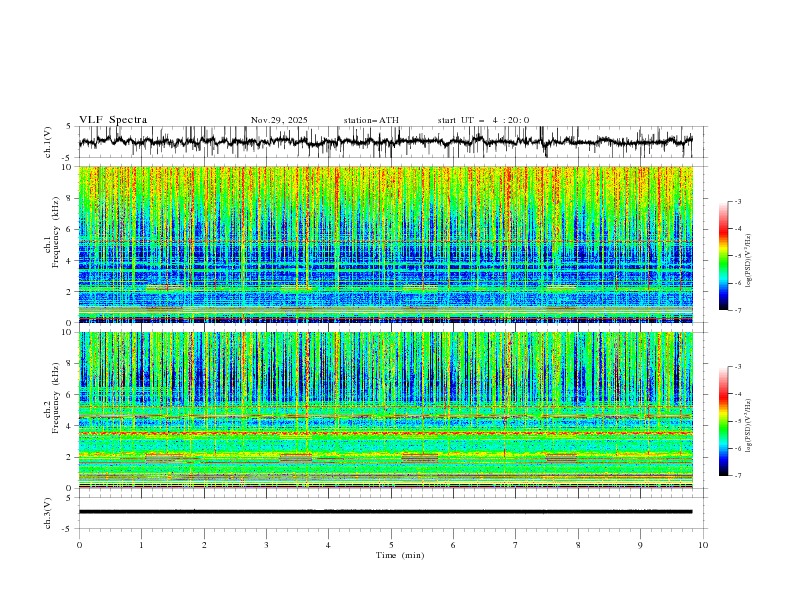Click the 'ch.1(V)' axis label at top
The height and width of the screenshot is (612, 792).
tap(48, 142)
